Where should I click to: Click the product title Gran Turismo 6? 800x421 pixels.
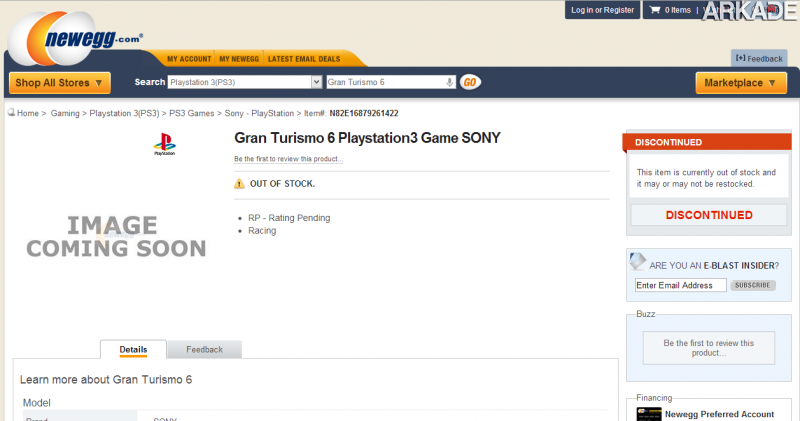[x=367, y=138]
